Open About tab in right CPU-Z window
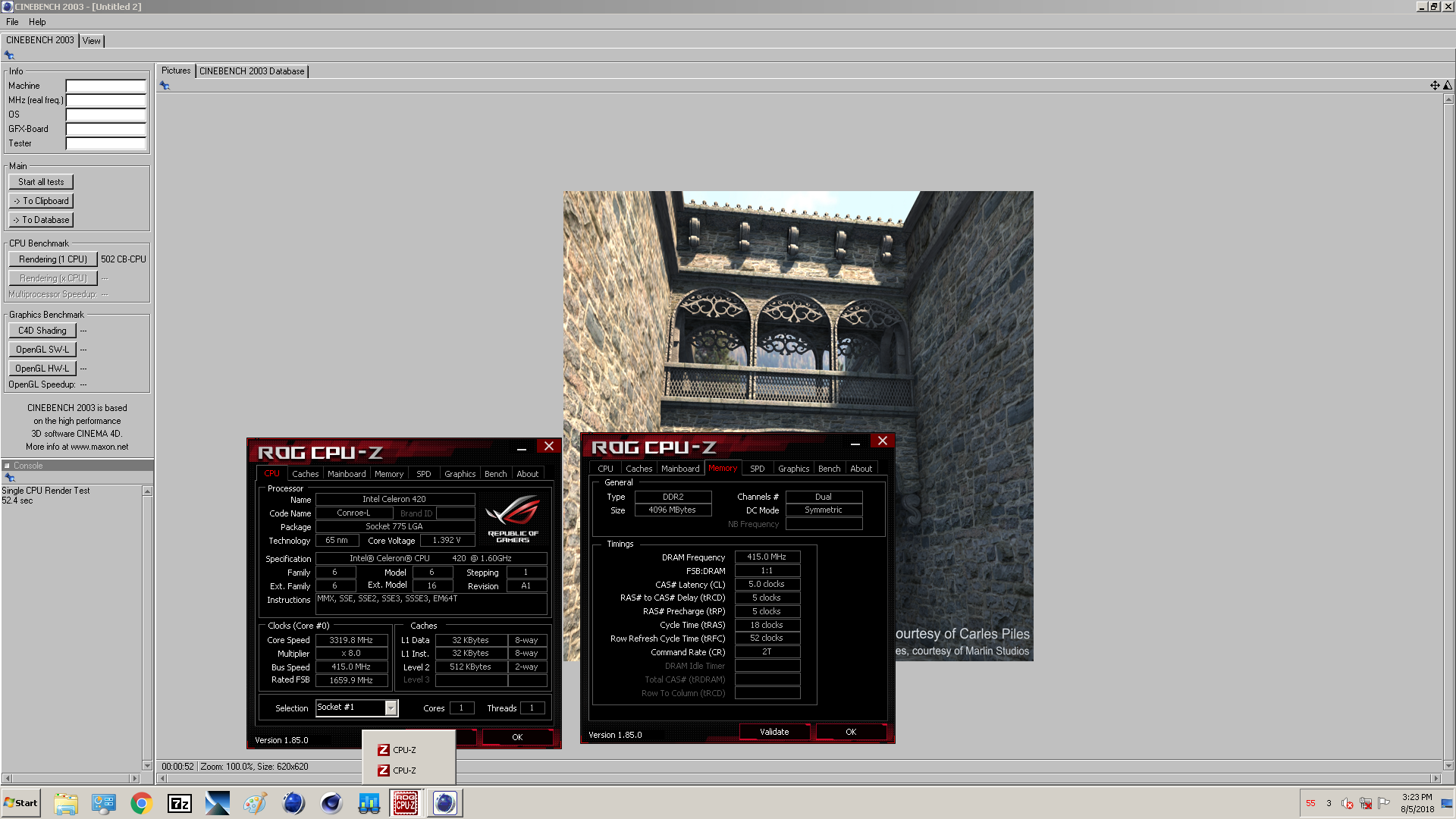This screenshot has width=1456, height=819. [861, 469]
